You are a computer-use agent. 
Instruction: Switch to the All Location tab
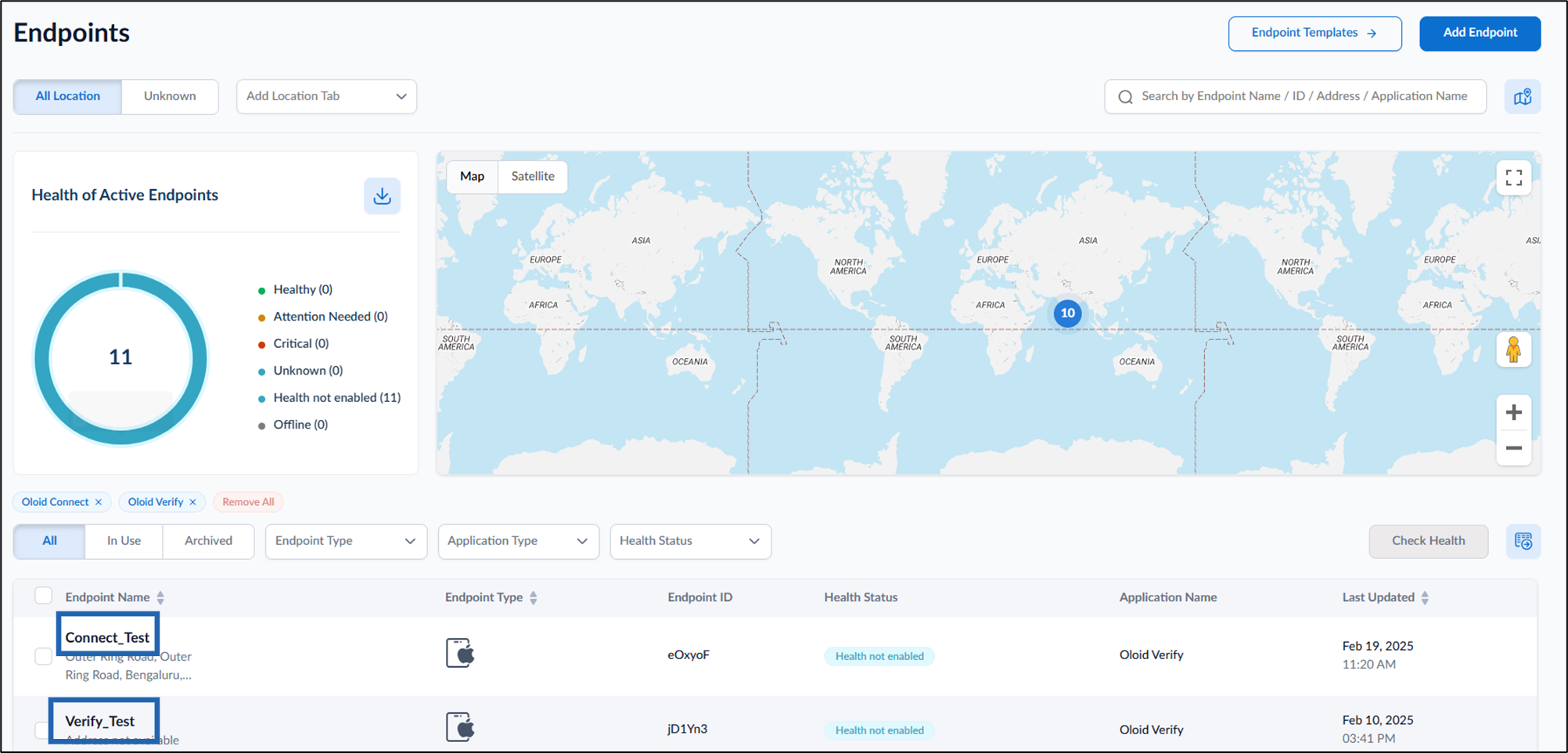pos(67,96)
